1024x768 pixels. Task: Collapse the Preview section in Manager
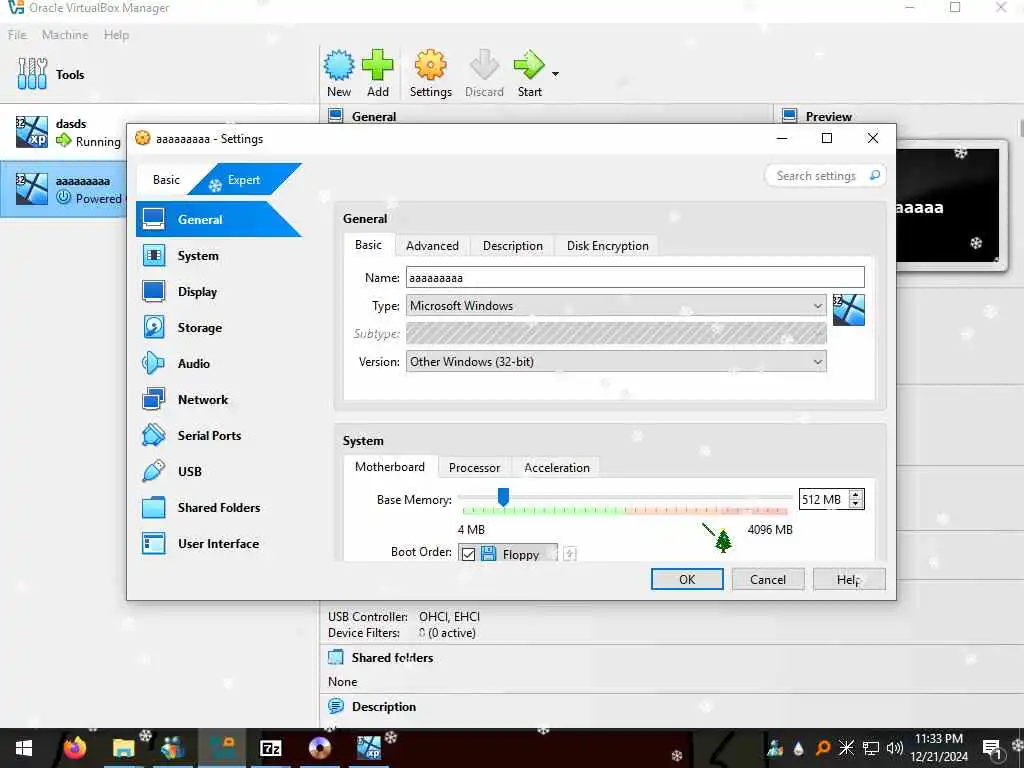789,116
